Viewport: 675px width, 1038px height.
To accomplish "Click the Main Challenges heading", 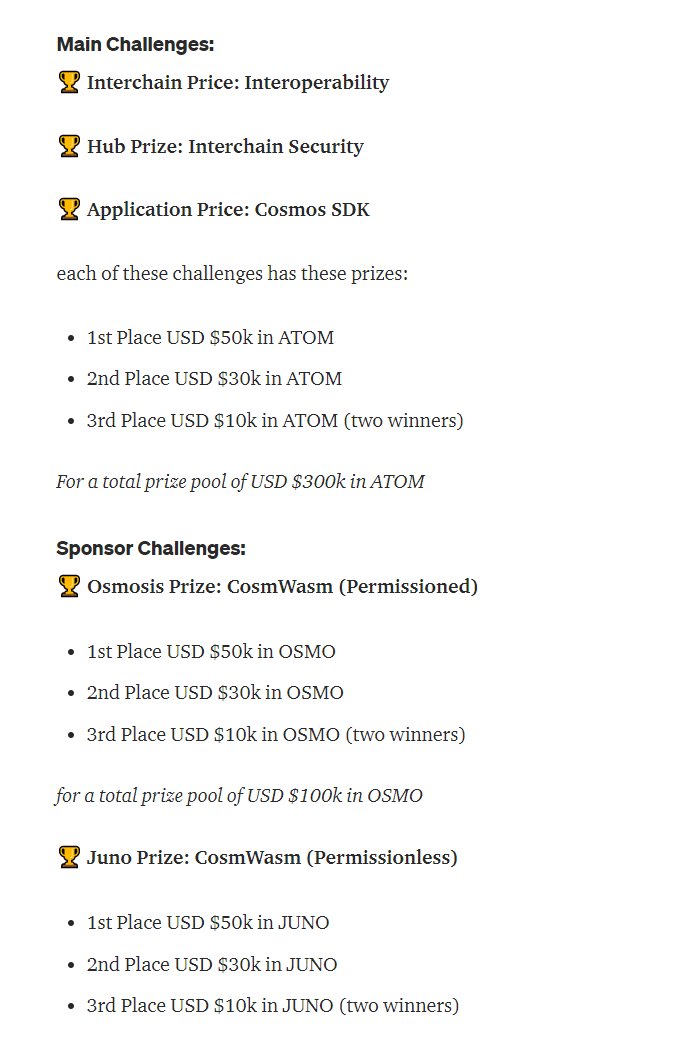I will [x=135, y=45].
